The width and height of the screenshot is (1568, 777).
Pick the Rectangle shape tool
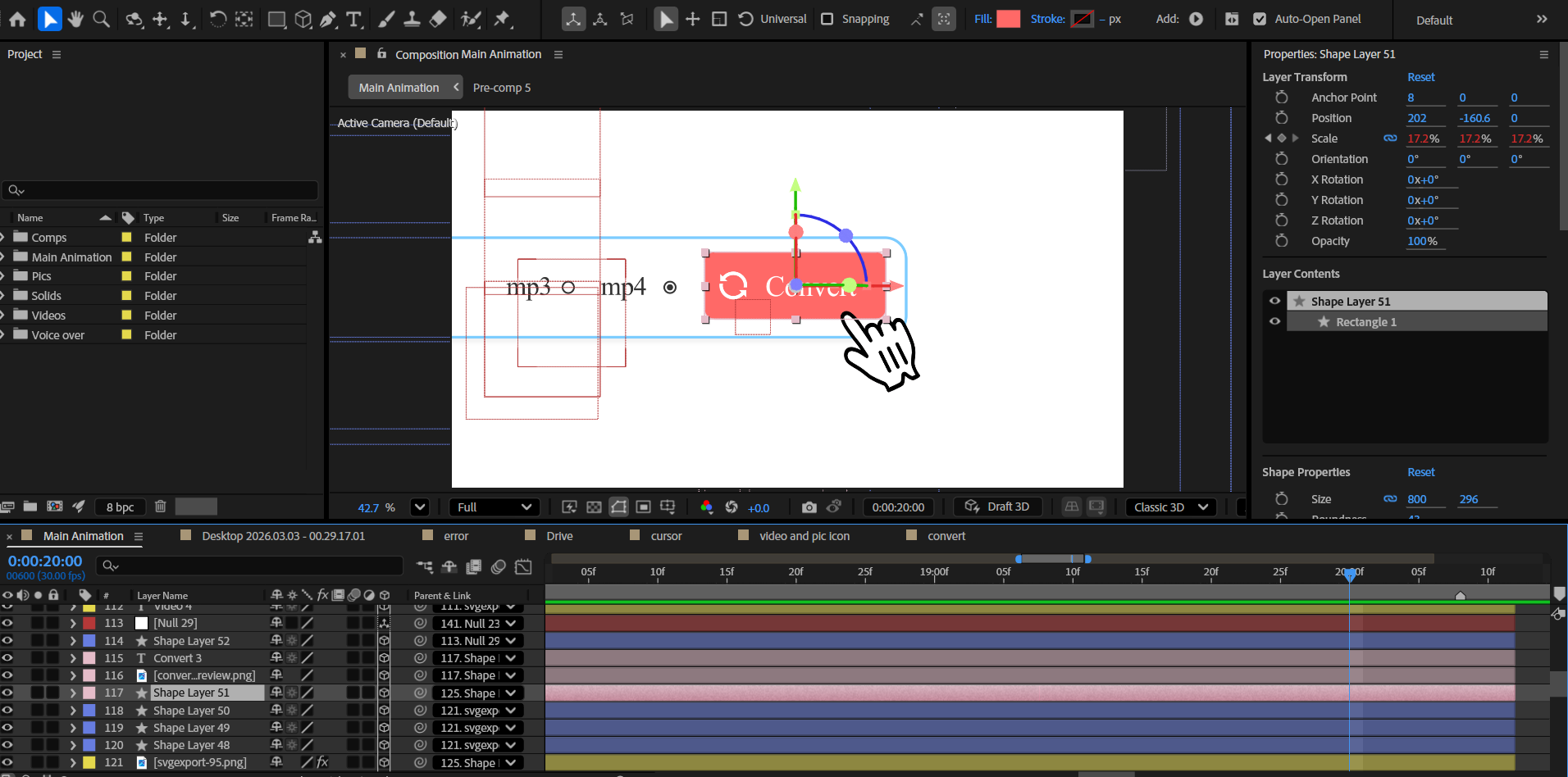point(277,19)
